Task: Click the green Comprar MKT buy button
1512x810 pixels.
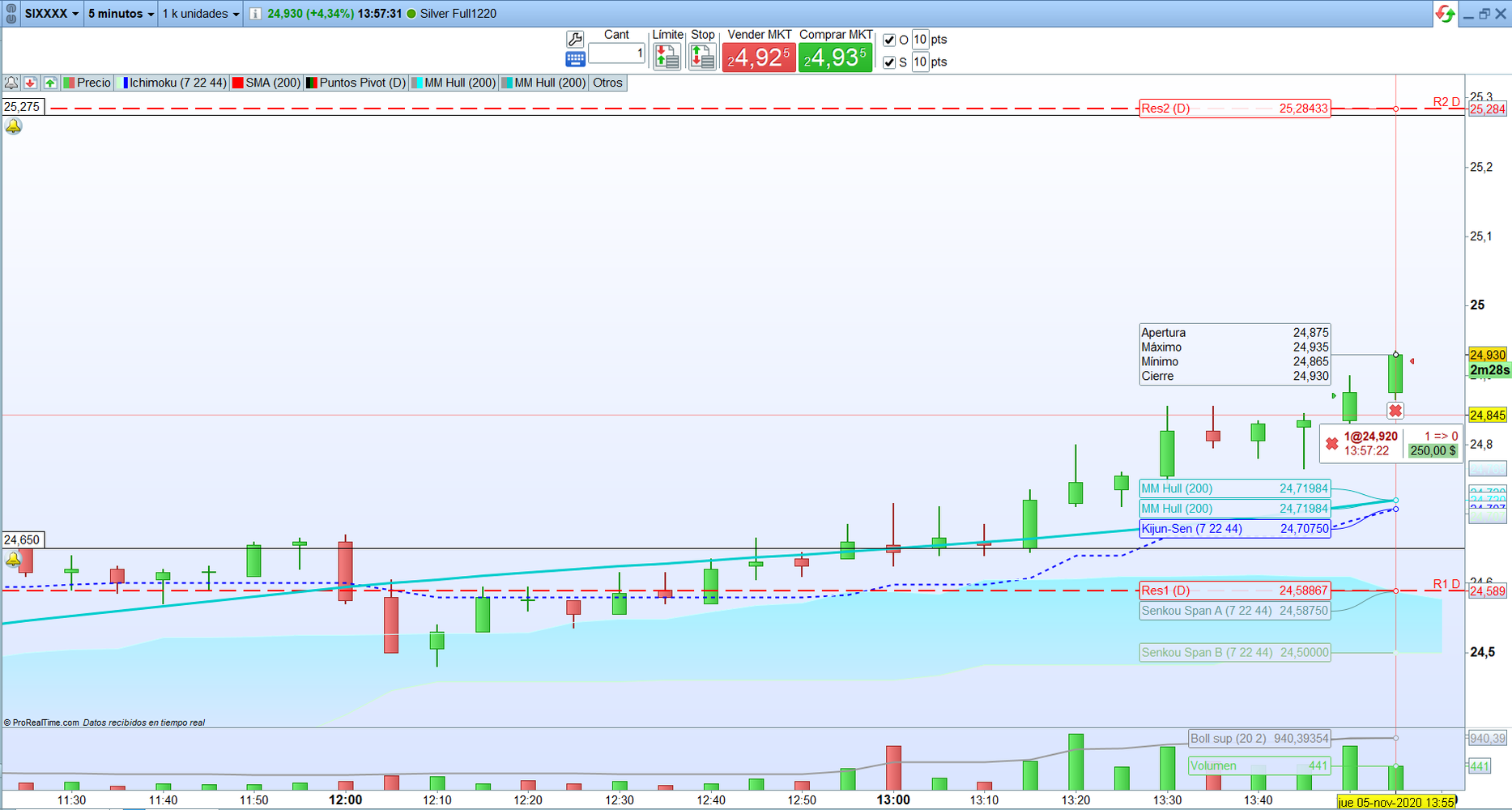Action: (x=835, y=58)
